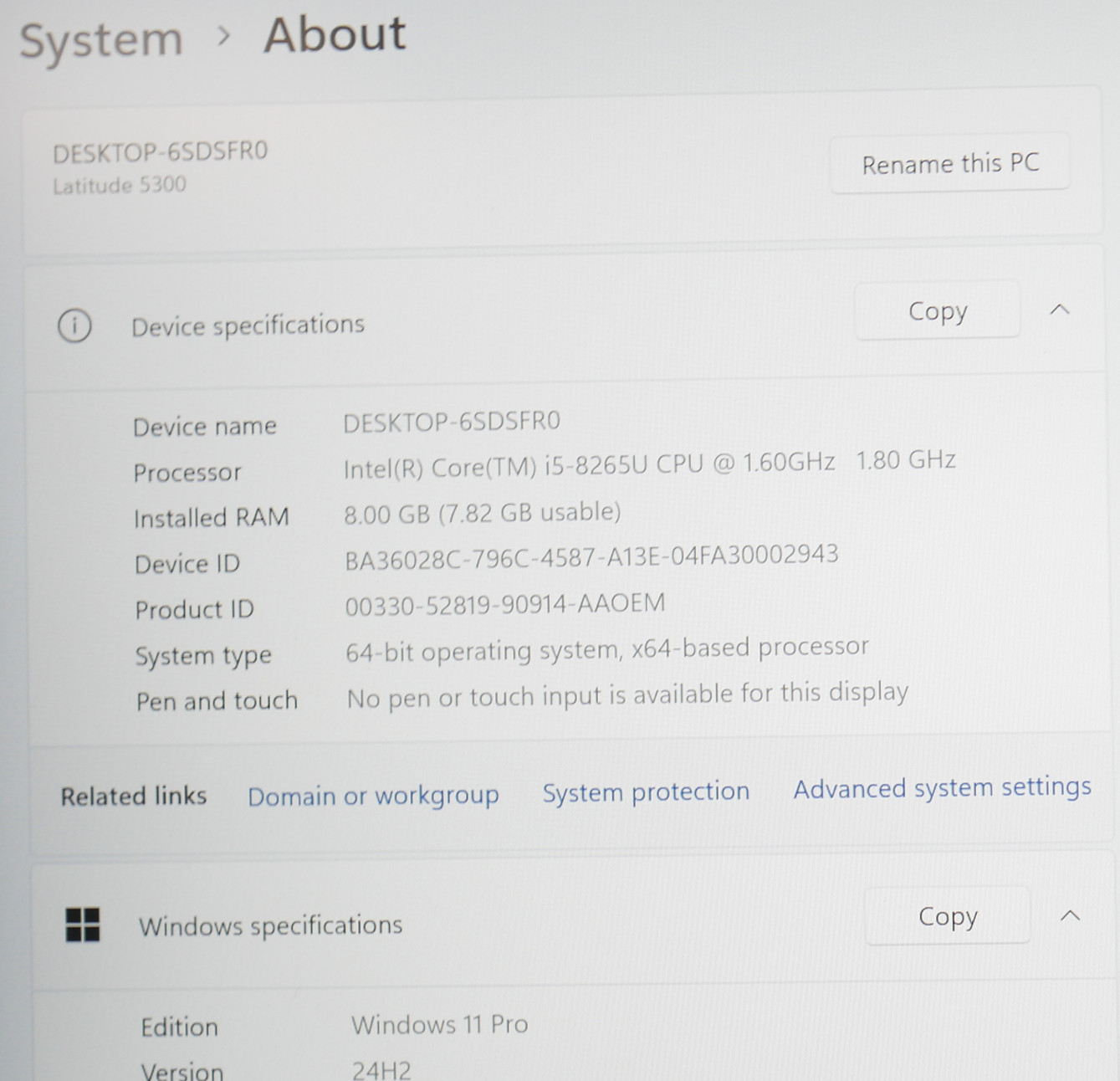The image size is (1120, 1081).
Task: Select Device name value DESKTOP-6SDSFR0 in specifications
Action: 452,422
